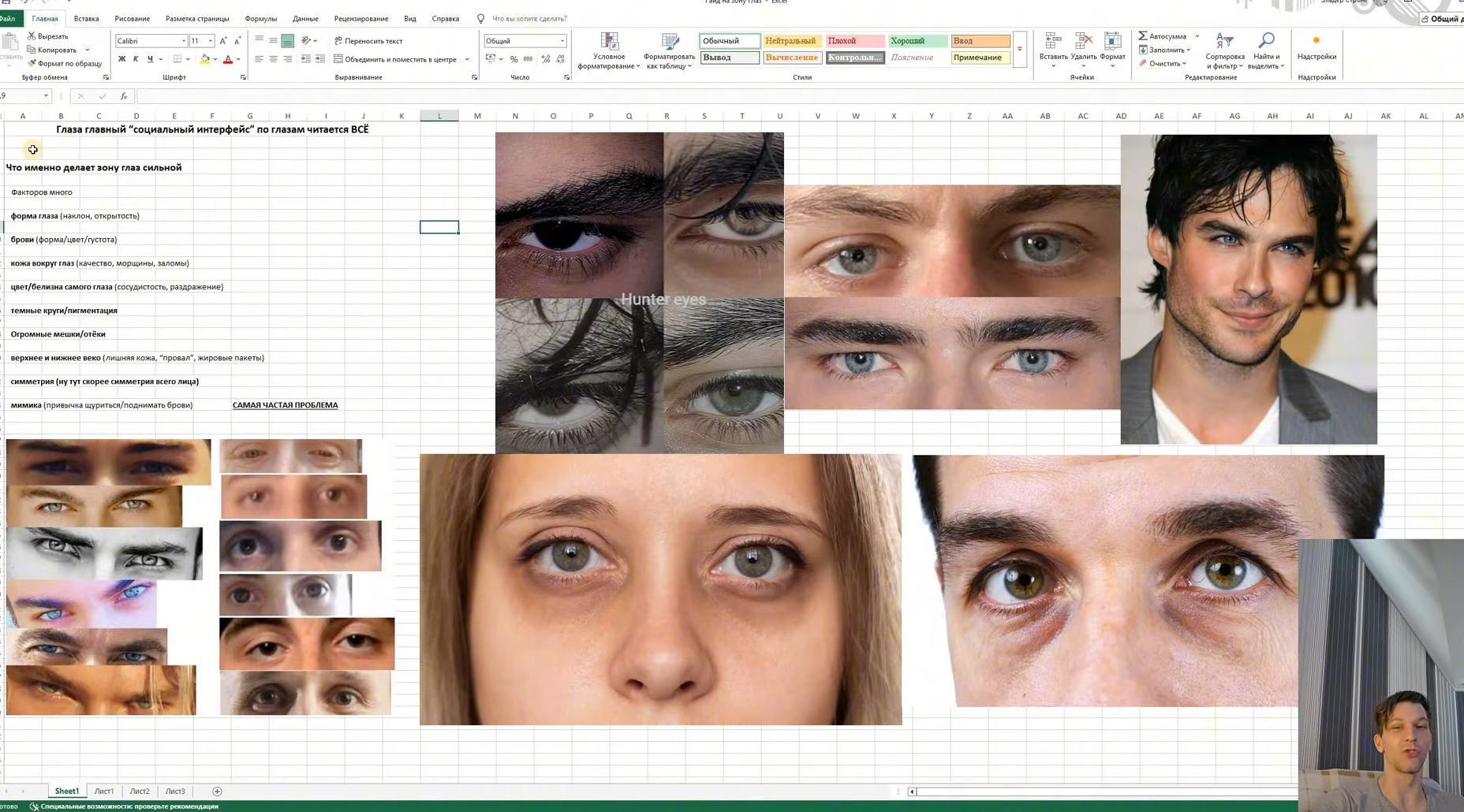Click the fill color paint bucket icon
Viewport: 1464px width, 812px height.
point(205,59)
